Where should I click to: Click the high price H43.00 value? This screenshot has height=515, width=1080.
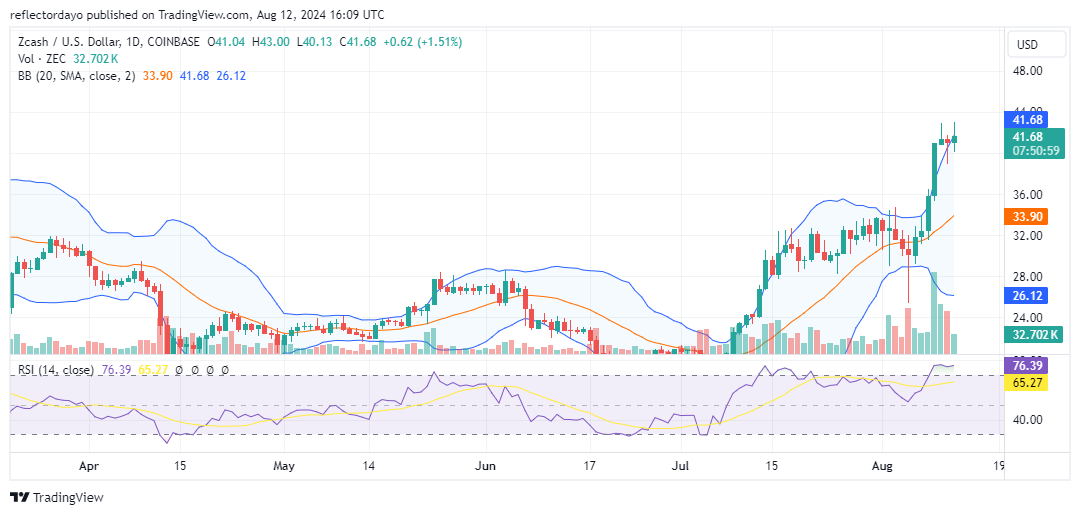coord(271,42)
